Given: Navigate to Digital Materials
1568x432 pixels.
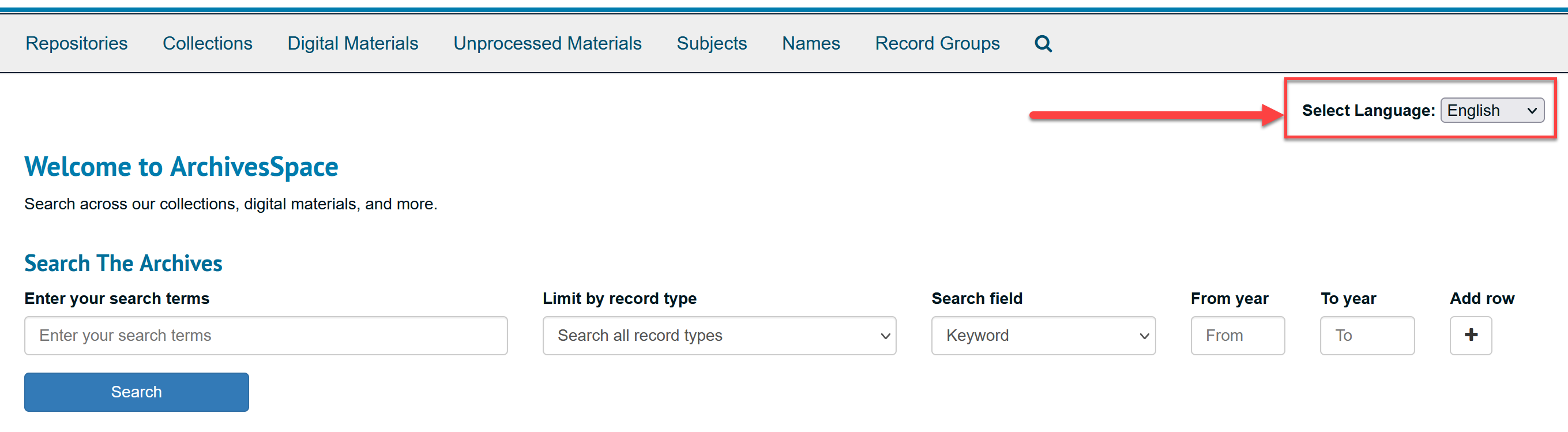Looking at the screenshot, I should [x=352, y=44].
